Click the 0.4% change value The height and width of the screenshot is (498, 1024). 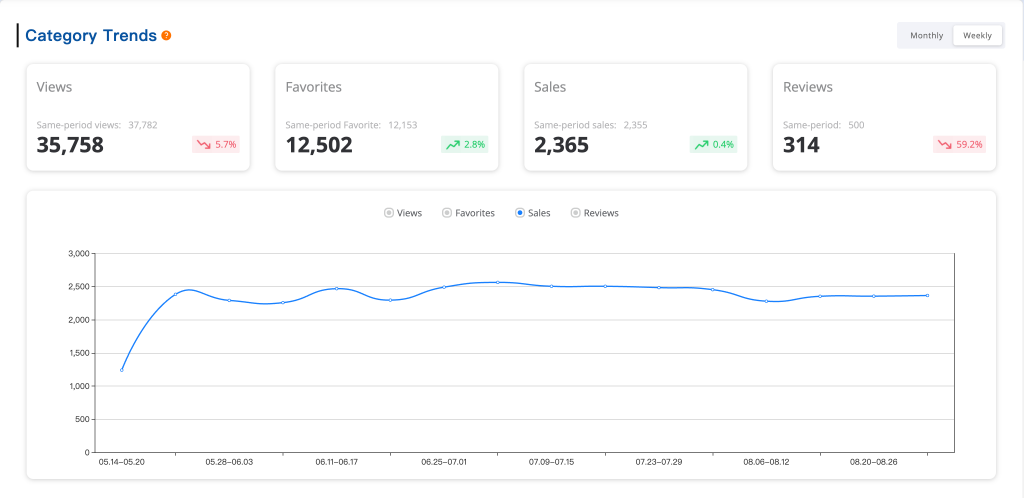pos(723,145)
